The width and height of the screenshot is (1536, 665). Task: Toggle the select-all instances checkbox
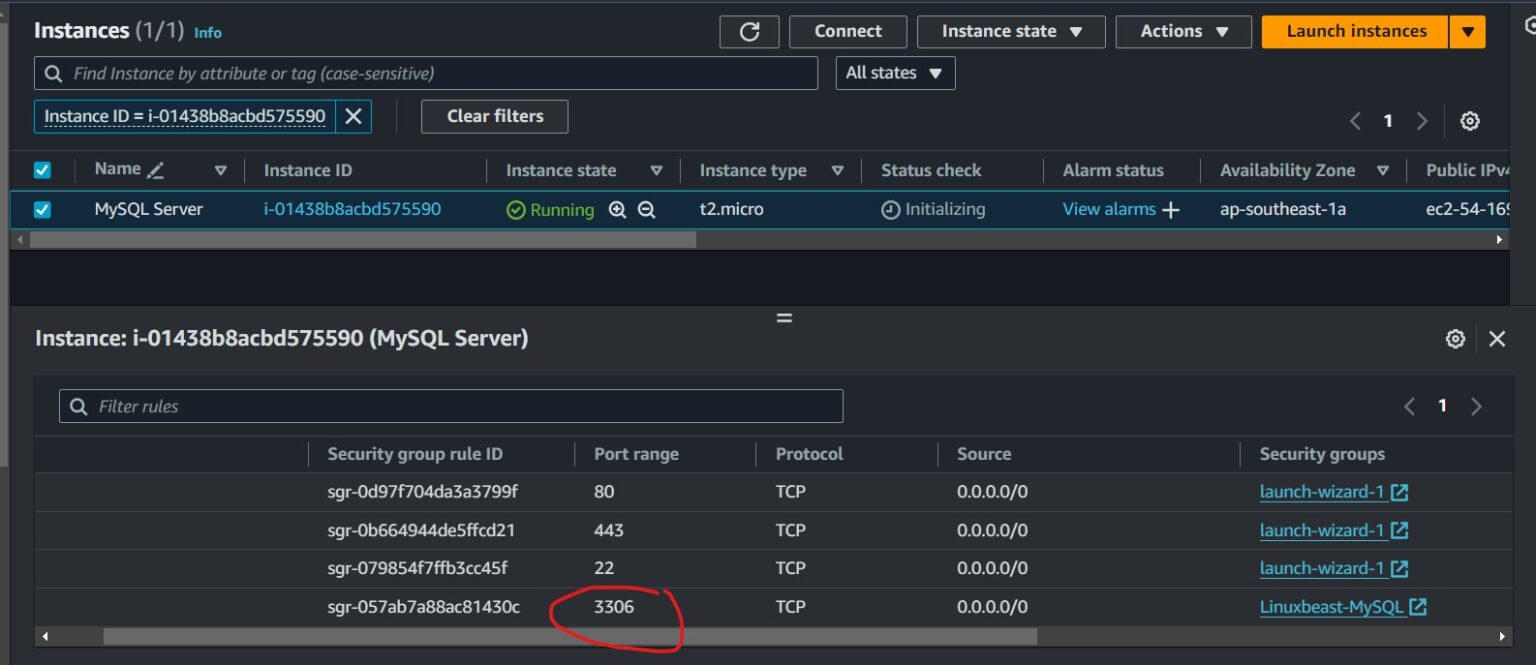coord(41,169)
